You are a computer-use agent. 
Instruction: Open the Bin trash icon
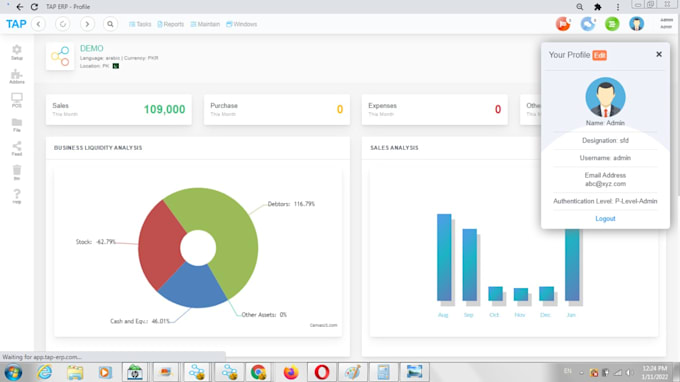tap(16, 173)
